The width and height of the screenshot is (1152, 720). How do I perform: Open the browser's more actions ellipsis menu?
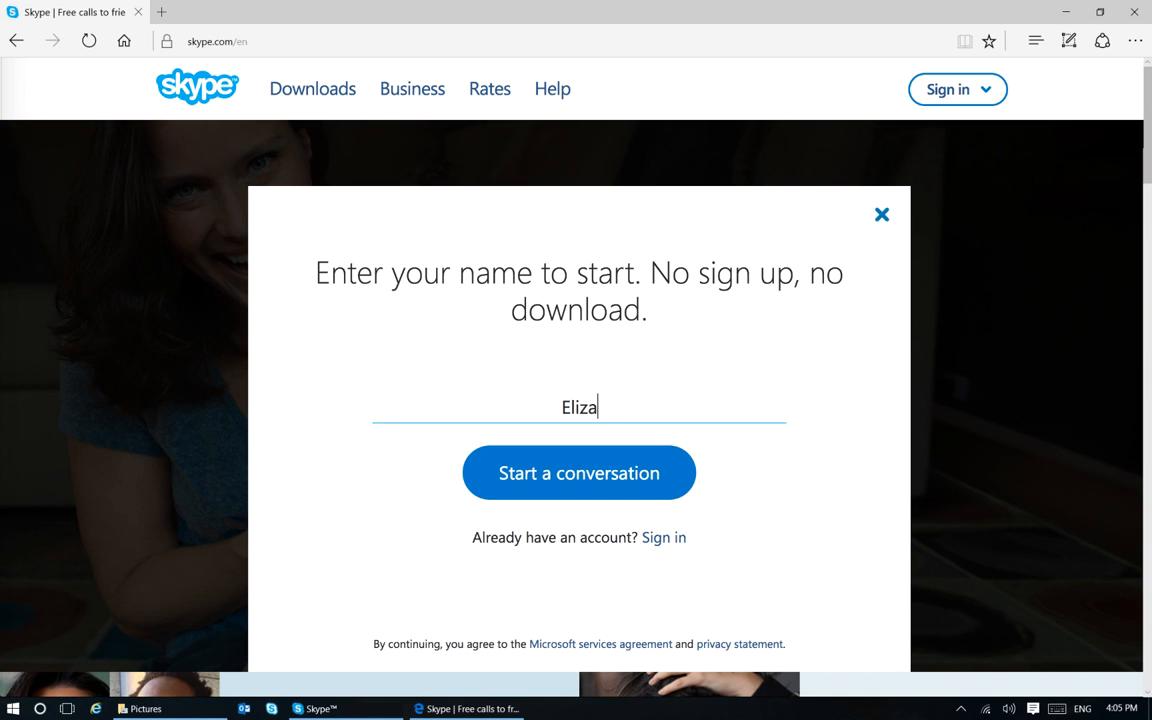tap(1135, 41)
